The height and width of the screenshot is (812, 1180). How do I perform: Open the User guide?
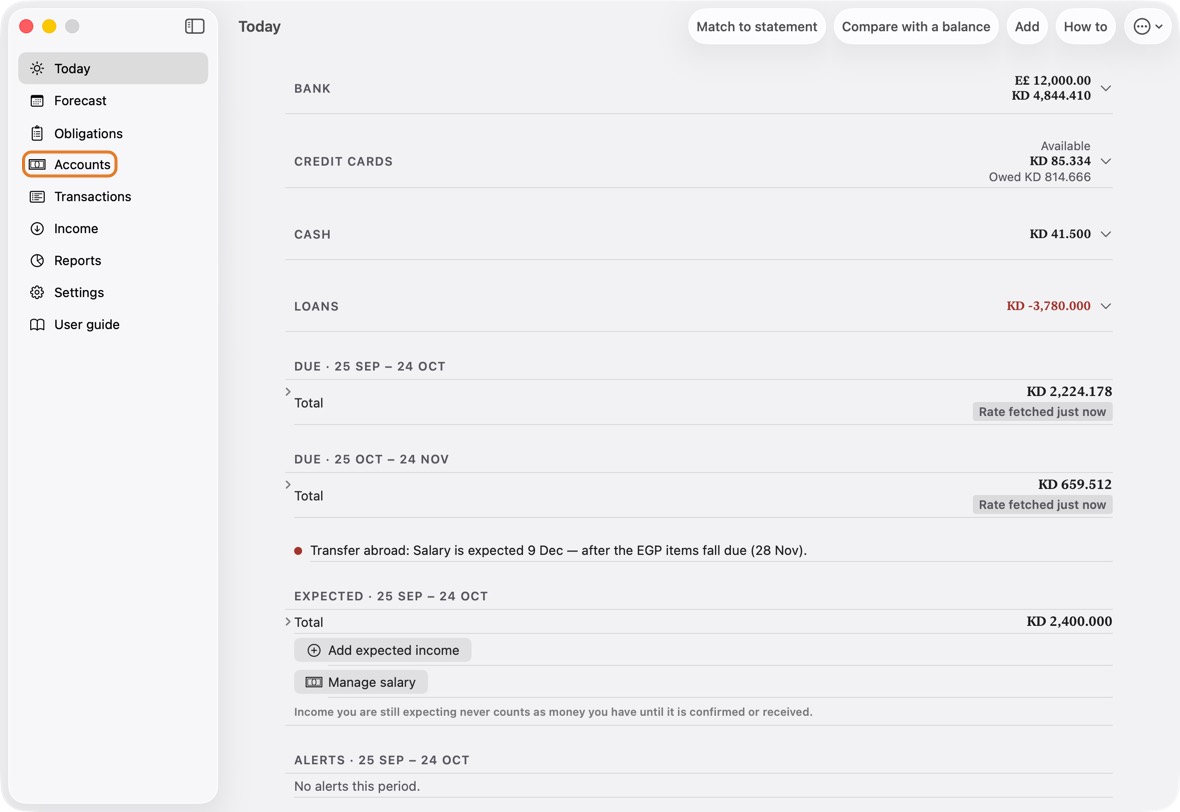(113, 324)
